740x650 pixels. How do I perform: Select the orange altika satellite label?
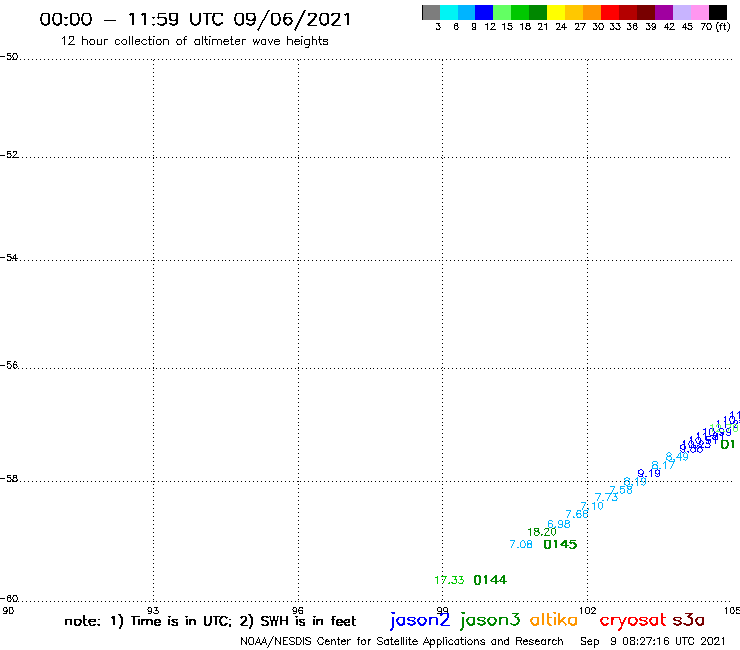(554, 619)
